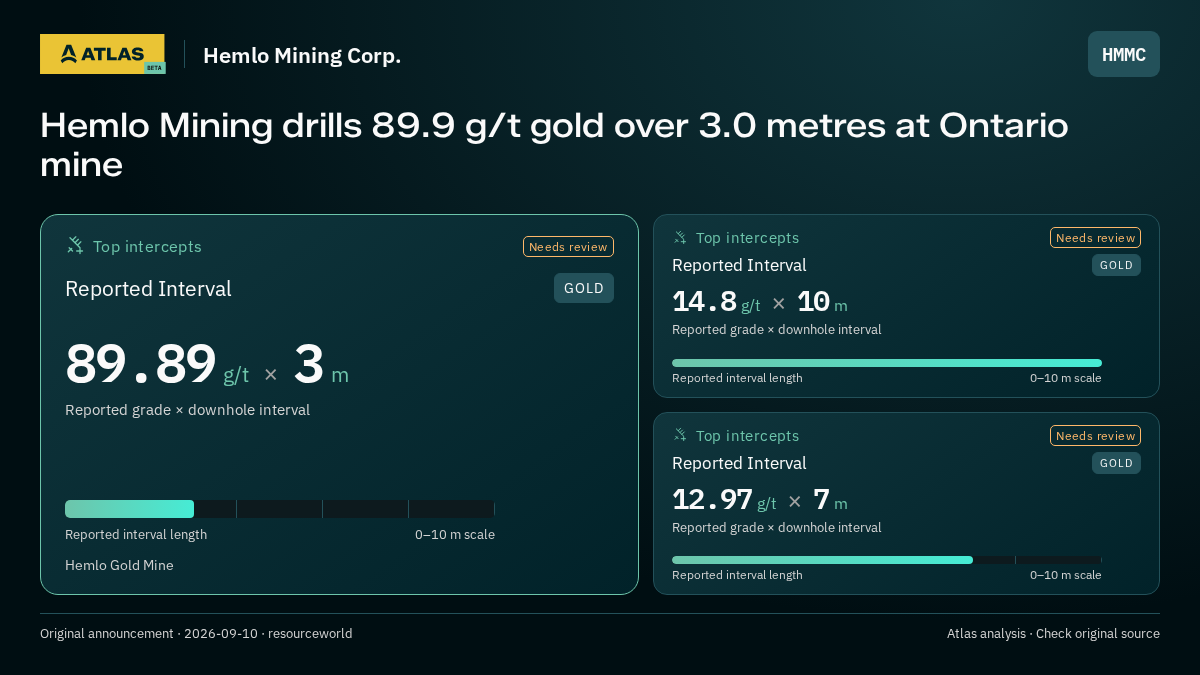Click the headline about 89.9 g/t gold
Screen dimensions: 1200x675
554,145
